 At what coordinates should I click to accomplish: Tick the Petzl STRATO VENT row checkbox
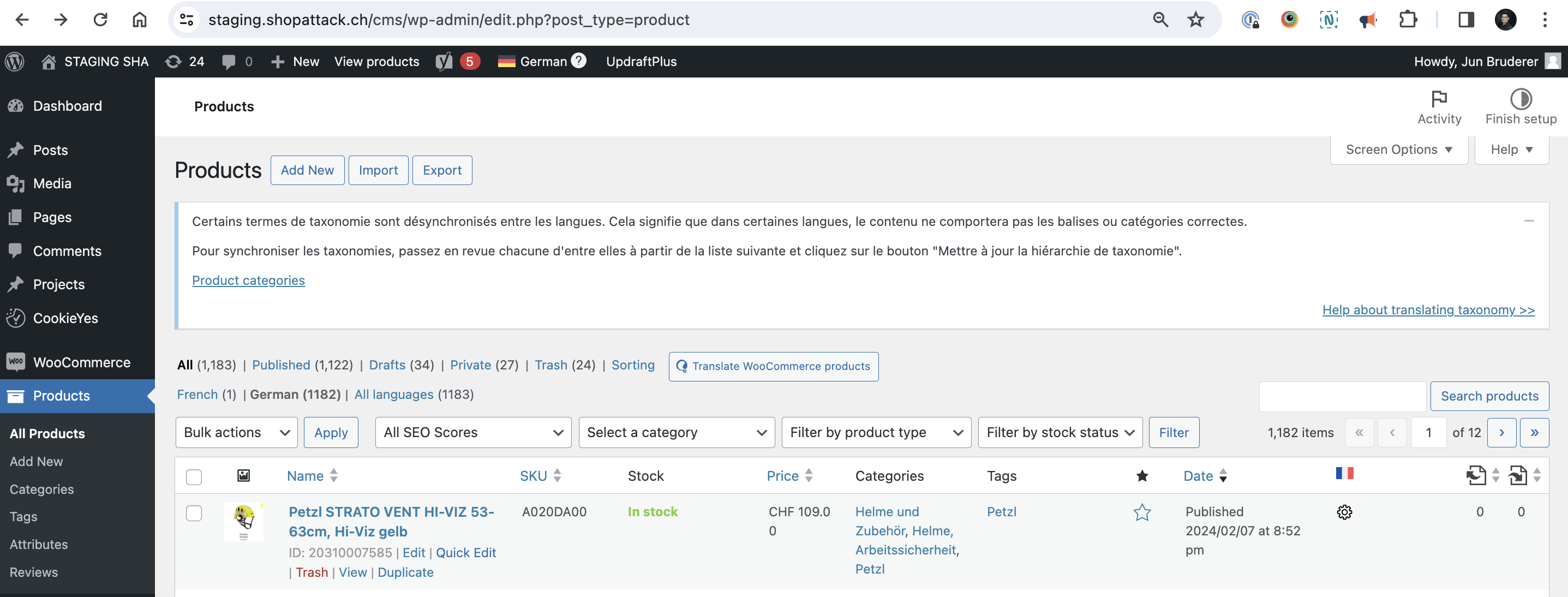click(194, 513)
